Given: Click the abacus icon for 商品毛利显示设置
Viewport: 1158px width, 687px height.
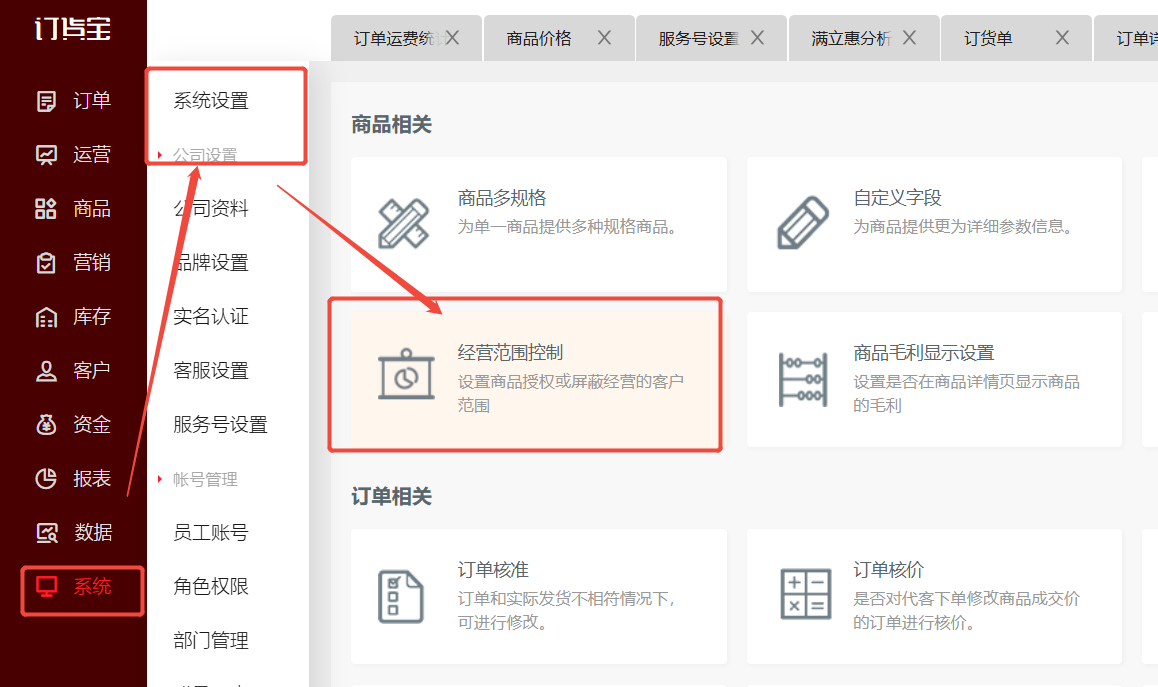Looking at the screenshot, I should pyautogui.click(x=803, y=380).
